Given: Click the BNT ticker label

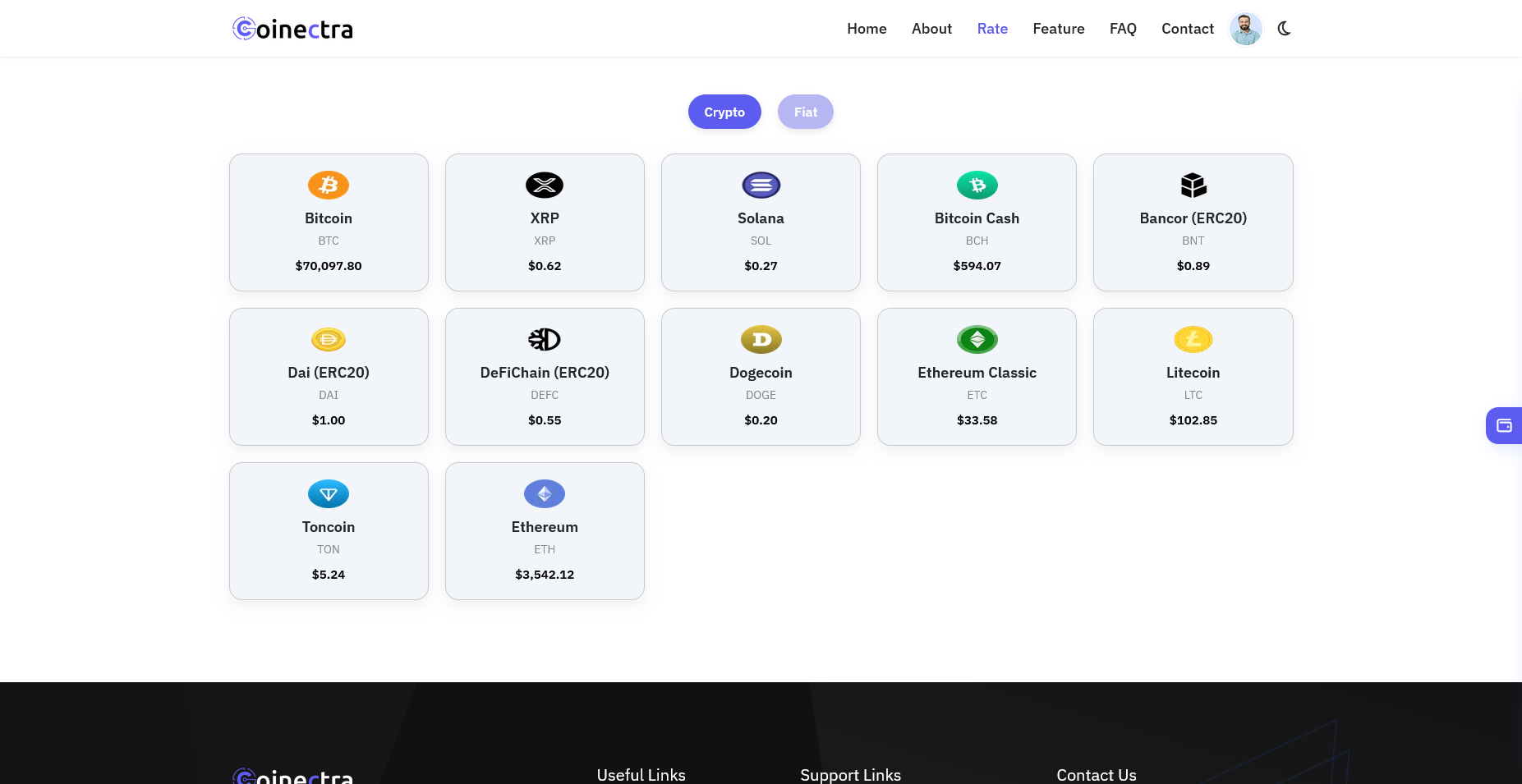Looking at the screenshot, I should [x=1193, y=241].
